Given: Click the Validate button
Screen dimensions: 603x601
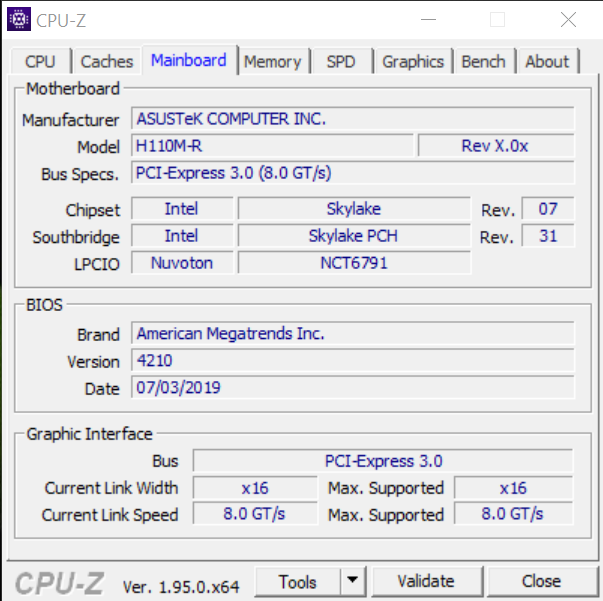Looking at the screenshot, I should pyautogui.click(x=426, y=581).
